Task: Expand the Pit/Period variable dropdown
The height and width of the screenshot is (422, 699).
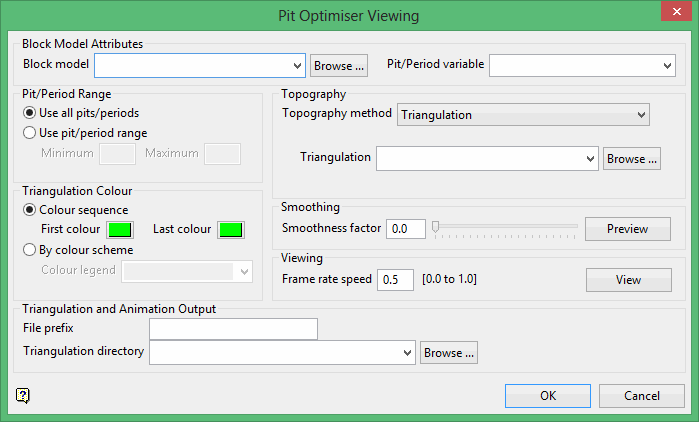Action: click(x=668, y=65)
